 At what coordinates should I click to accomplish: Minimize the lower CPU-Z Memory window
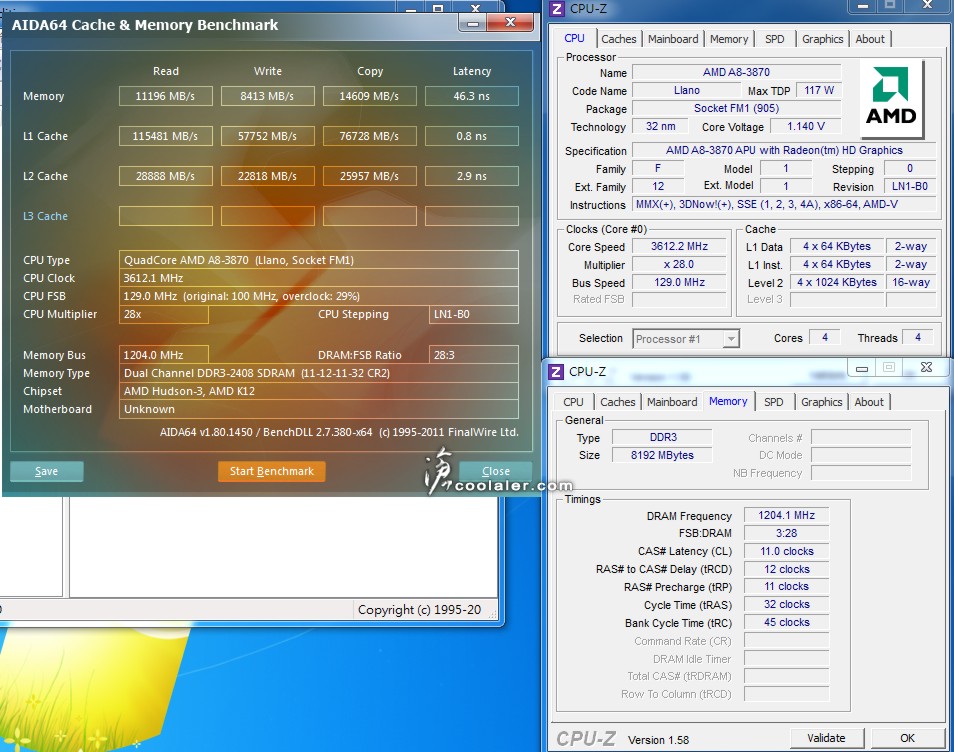[862, 367]
